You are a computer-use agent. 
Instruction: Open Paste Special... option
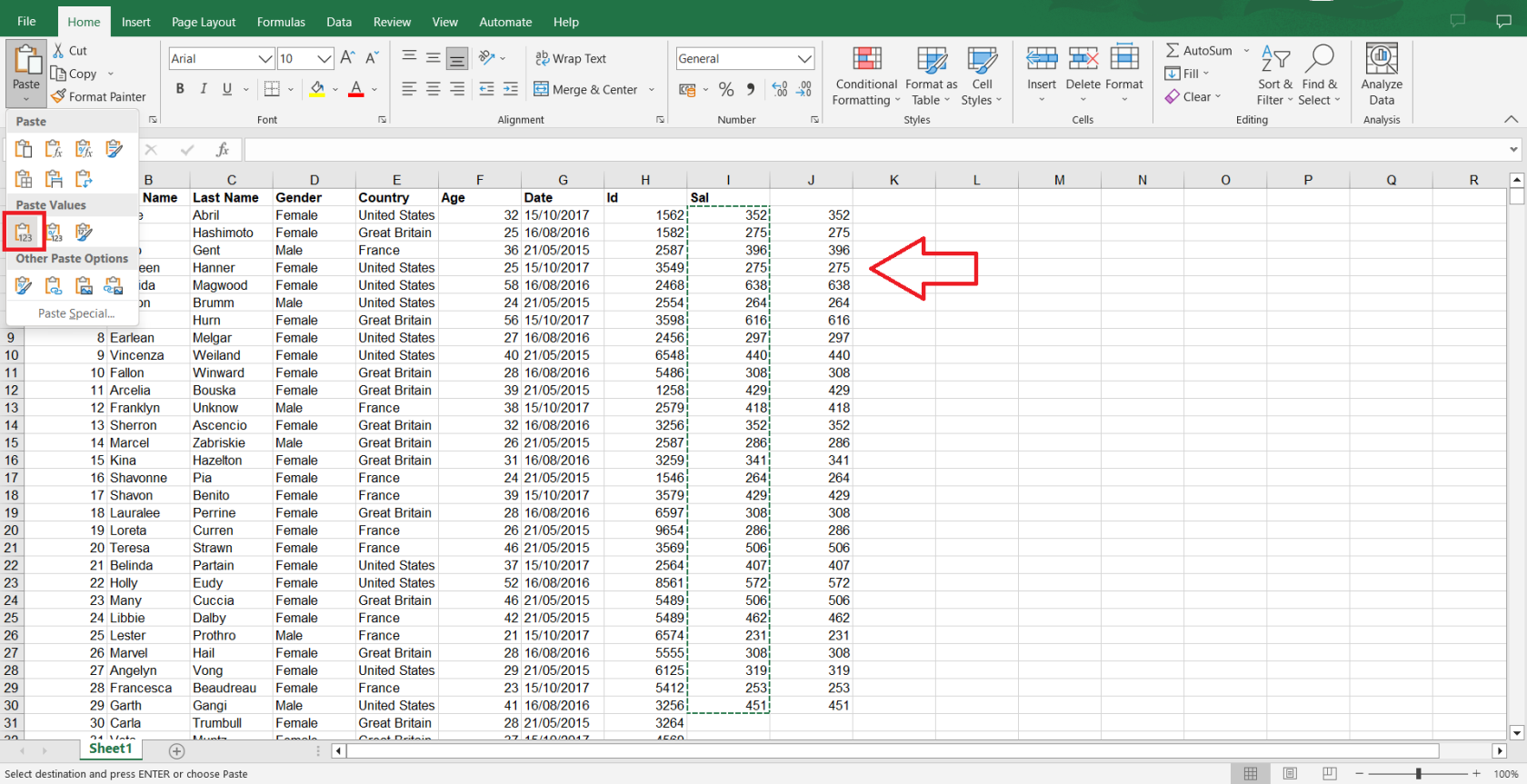pos(76,313)
